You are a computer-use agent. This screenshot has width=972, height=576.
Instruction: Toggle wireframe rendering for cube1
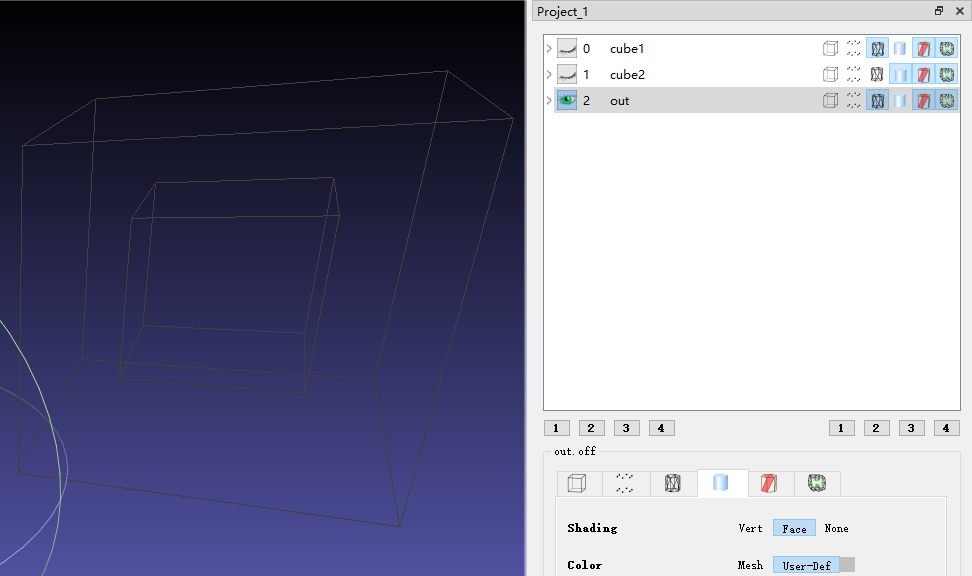877,48
